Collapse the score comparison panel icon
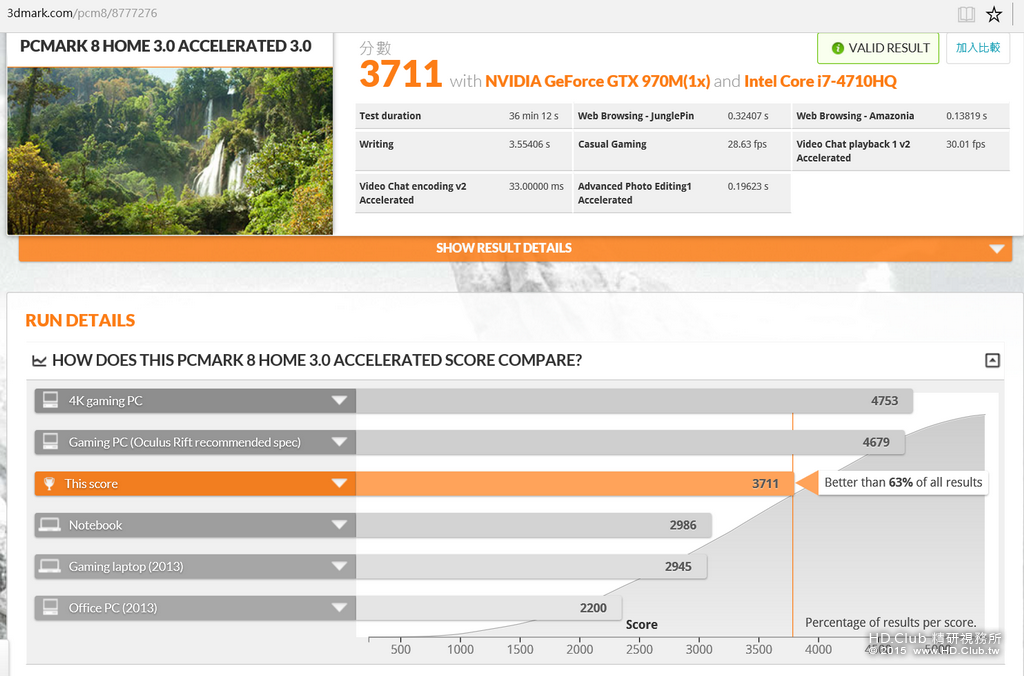Screen dimensions: 1024x676 click(992, 361)
